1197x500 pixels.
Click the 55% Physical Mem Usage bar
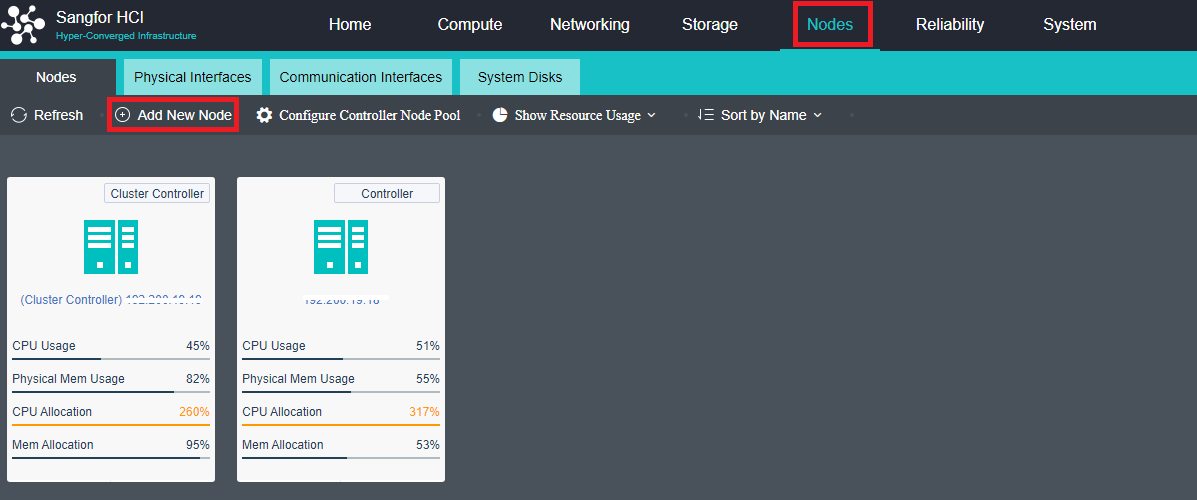click(x=341, y=391)
